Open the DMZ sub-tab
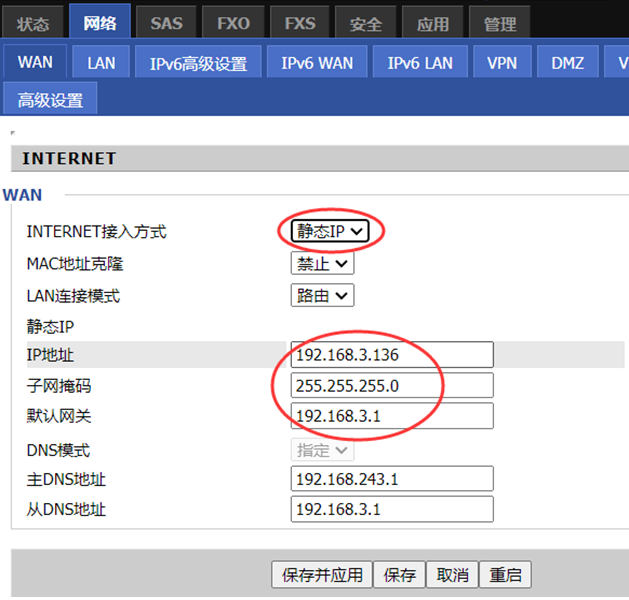Viewport: 629px width, 600px height. [x=567, y=63]
